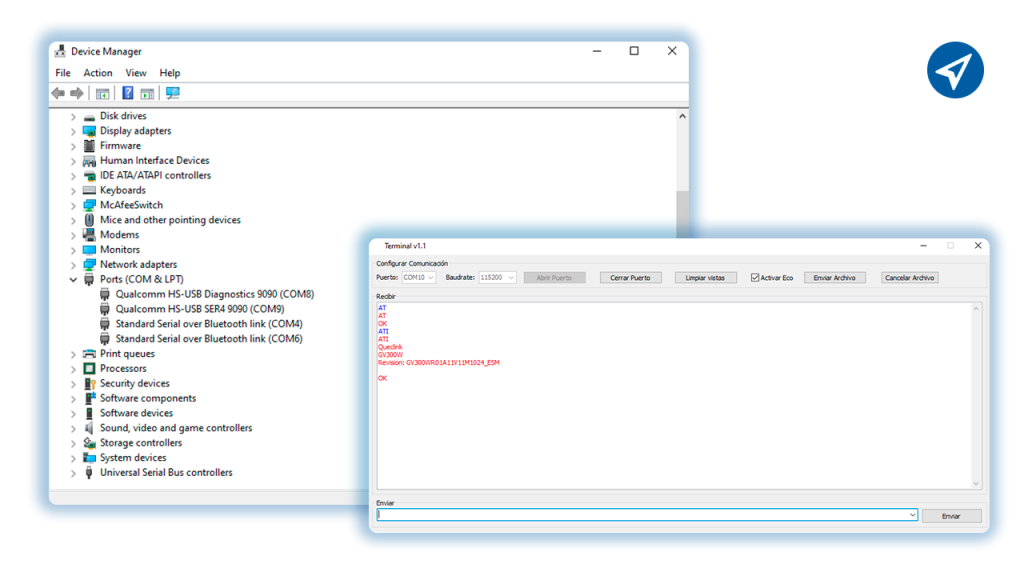This screenshot has width=1024, height=576.
Task: Select Qualcomm HS-USB Diagnostics 9090 (COM8)
Action: click(215, 295)
